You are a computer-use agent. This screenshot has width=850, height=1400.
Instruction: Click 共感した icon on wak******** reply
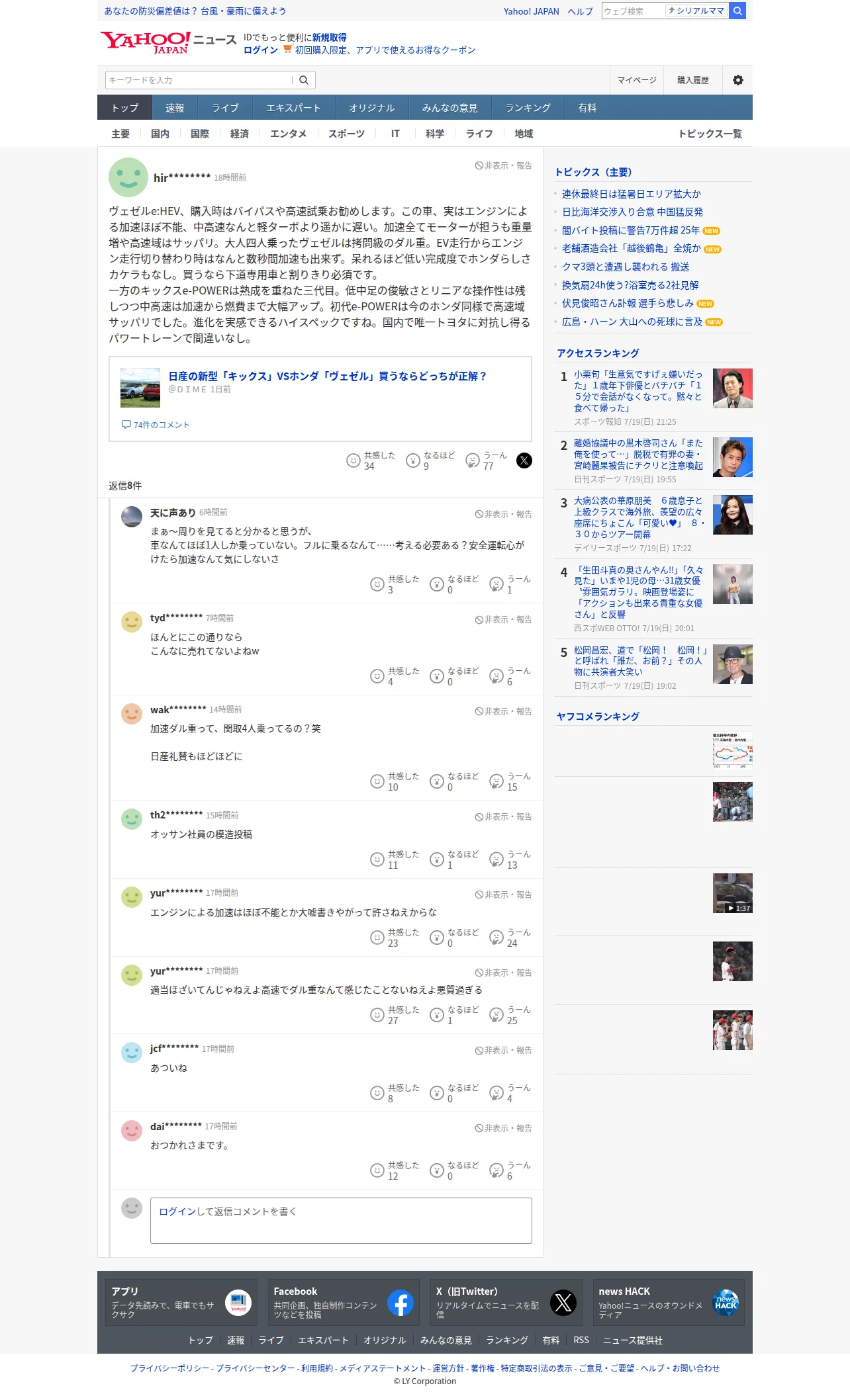click(x=377, y=781)
